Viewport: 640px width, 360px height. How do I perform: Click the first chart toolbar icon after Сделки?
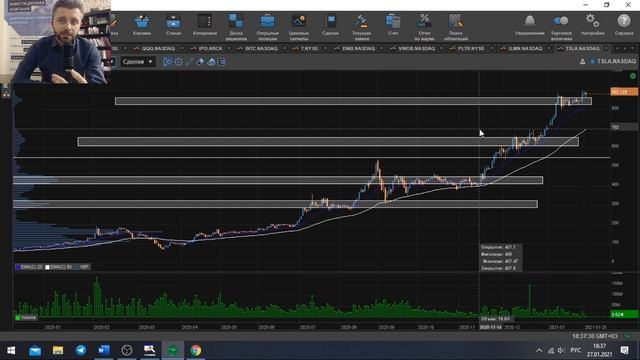click(167, 62)
